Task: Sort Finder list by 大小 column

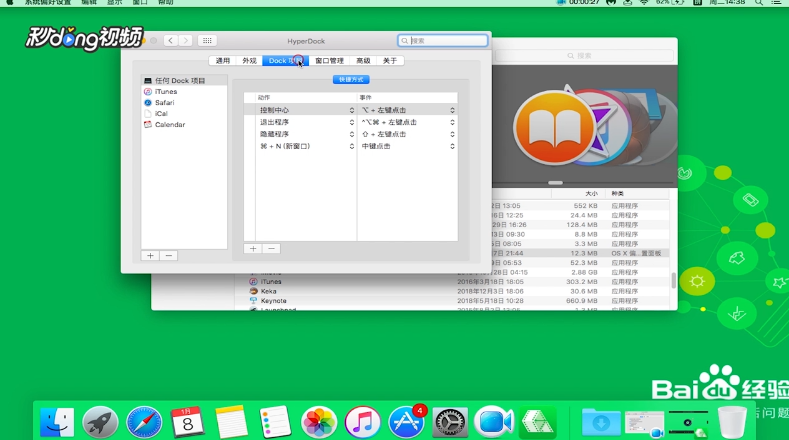Action: [x=577, y=193]
